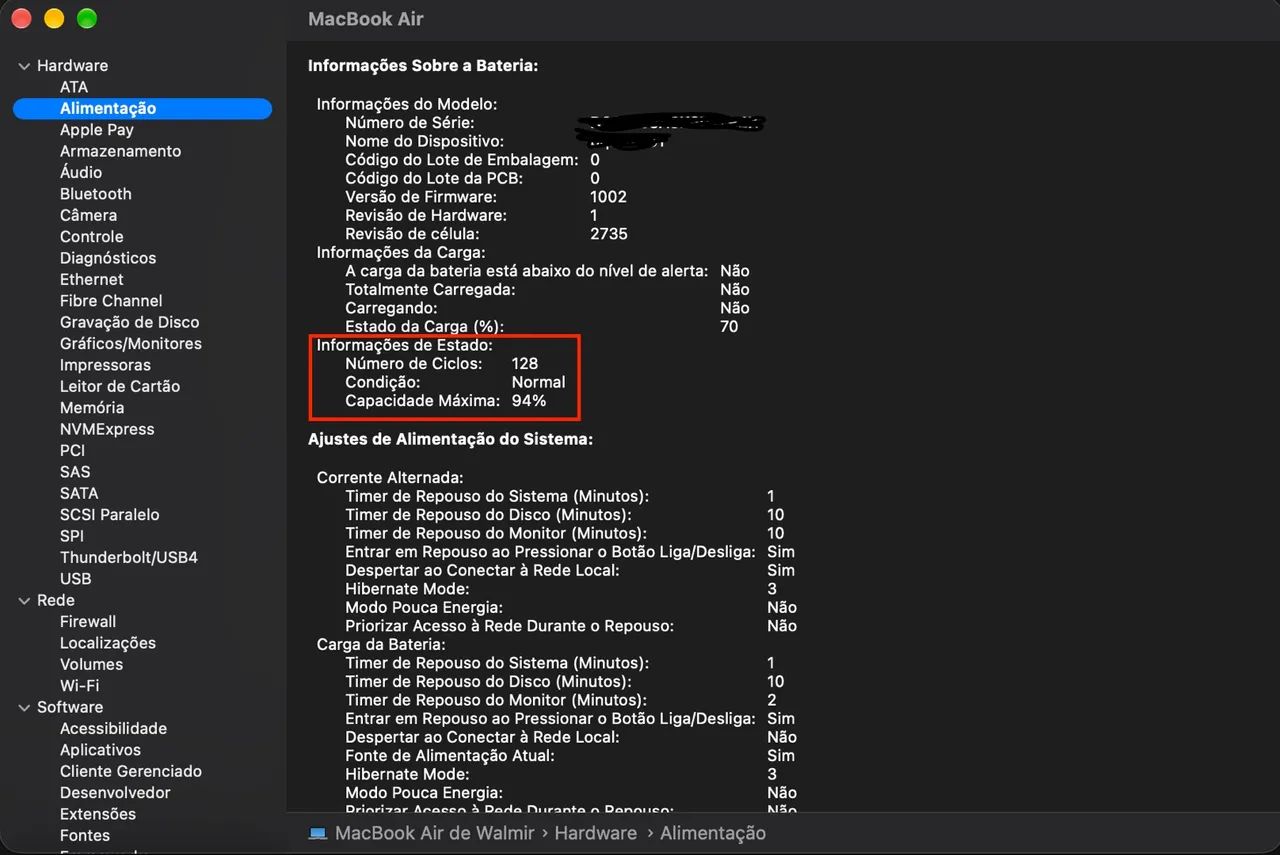Image resolution: width=1280 pixels, height=855 pixels.
Task: Select Acessibilidade under Software
Action: click(114, 729)
